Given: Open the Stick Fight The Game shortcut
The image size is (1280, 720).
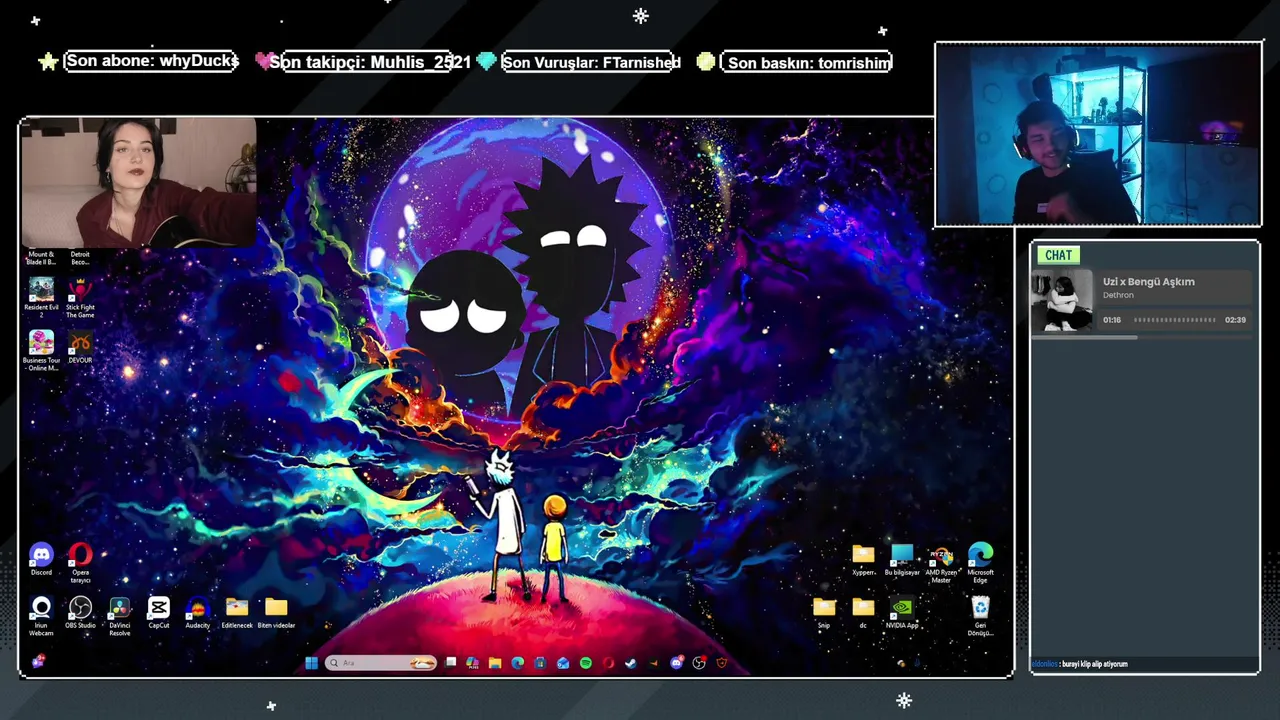Looking at the screenshot, I should pyautogui.click(x=80, y=297).
